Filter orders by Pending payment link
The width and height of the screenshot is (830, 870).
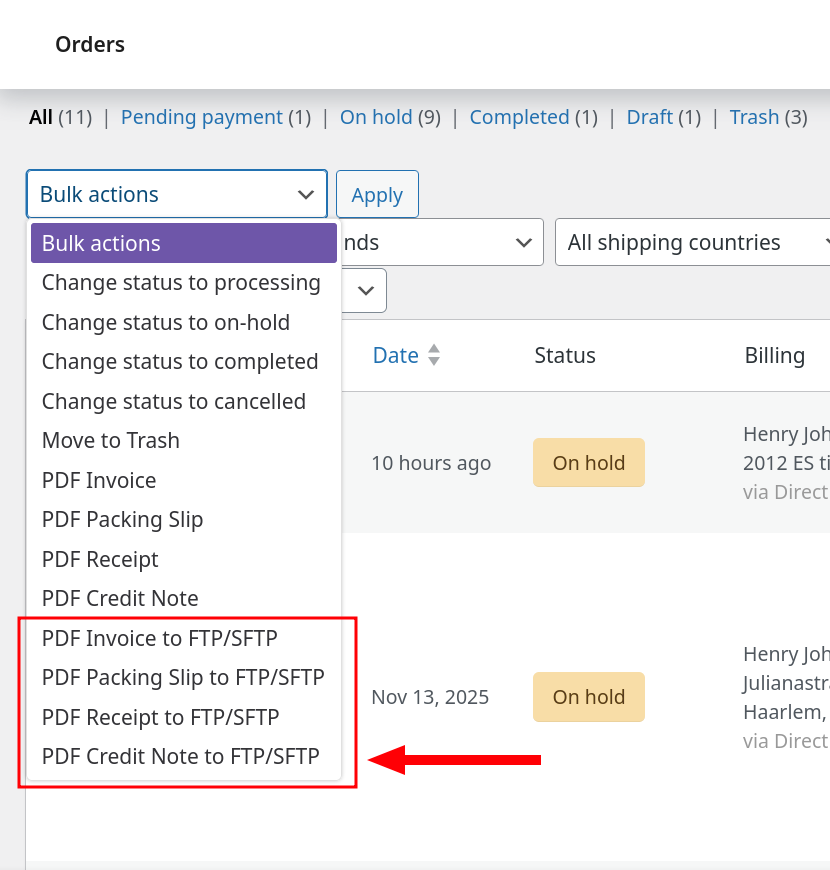pyautogui.click(x=201, y=117)
